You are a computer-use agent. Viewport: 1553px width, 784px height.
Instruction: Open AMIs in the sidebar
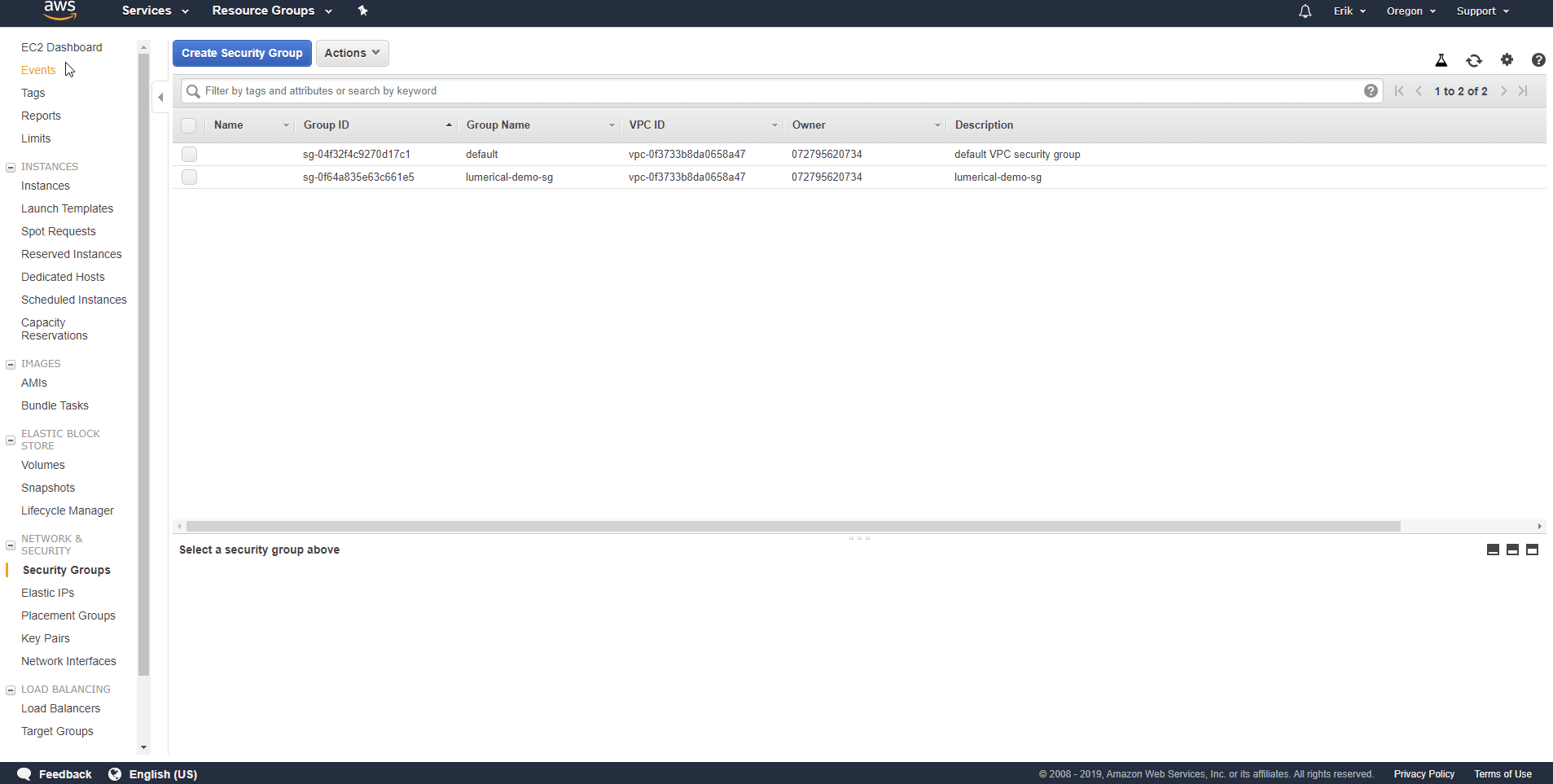coord(34,383)
